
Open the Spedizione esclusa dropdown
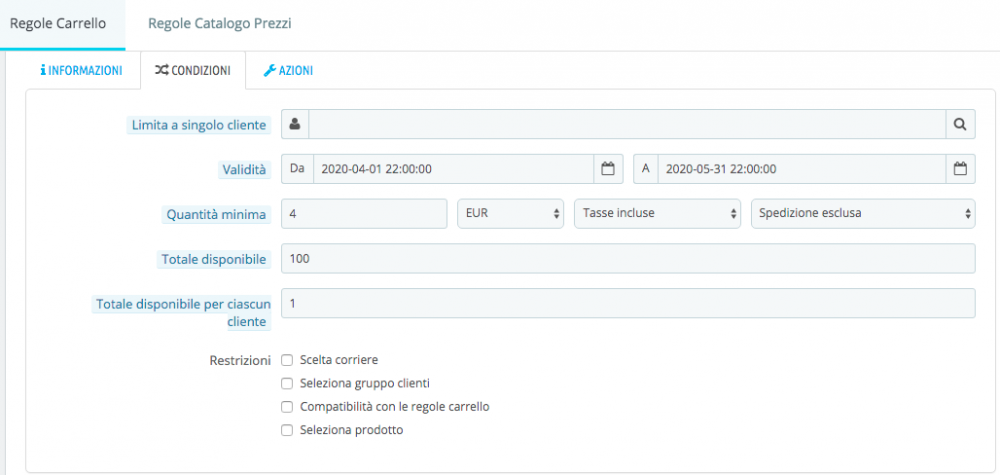click(864, 214)
